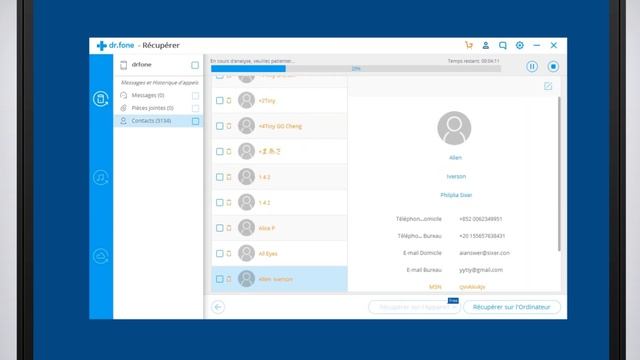This screenshot has width=640, height=360.
Task: Check the +4Tiny GG Cheng checkbox
Action: pyautogui.click(x=220, y=126)
